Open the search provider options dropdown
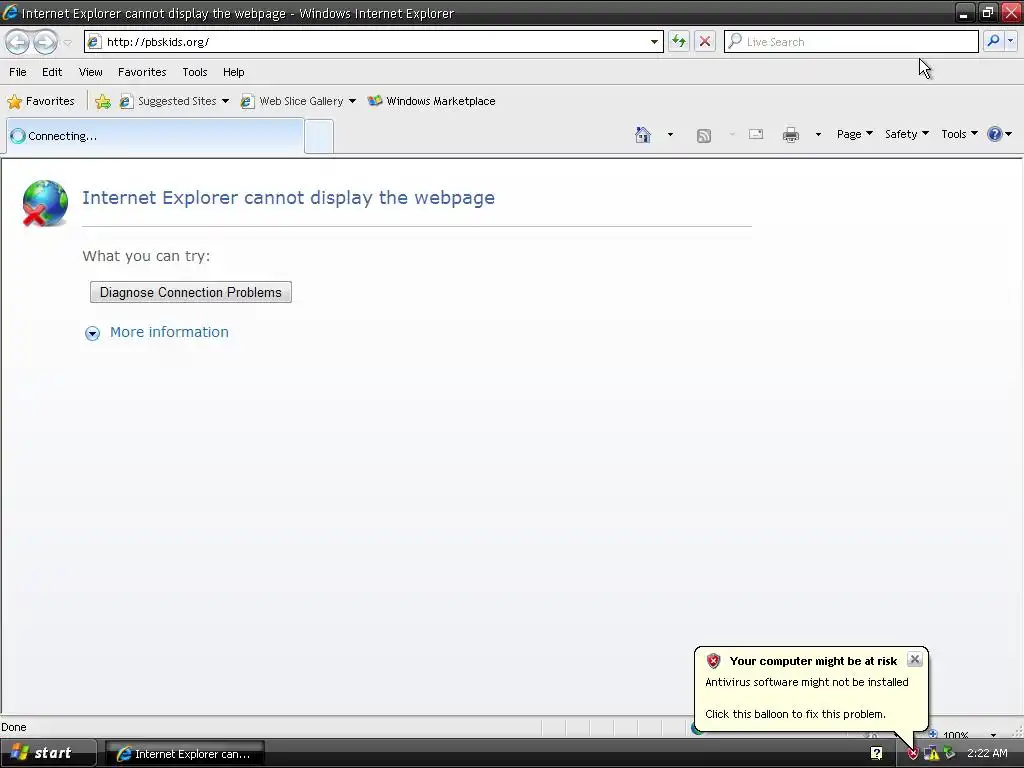 1010,41
